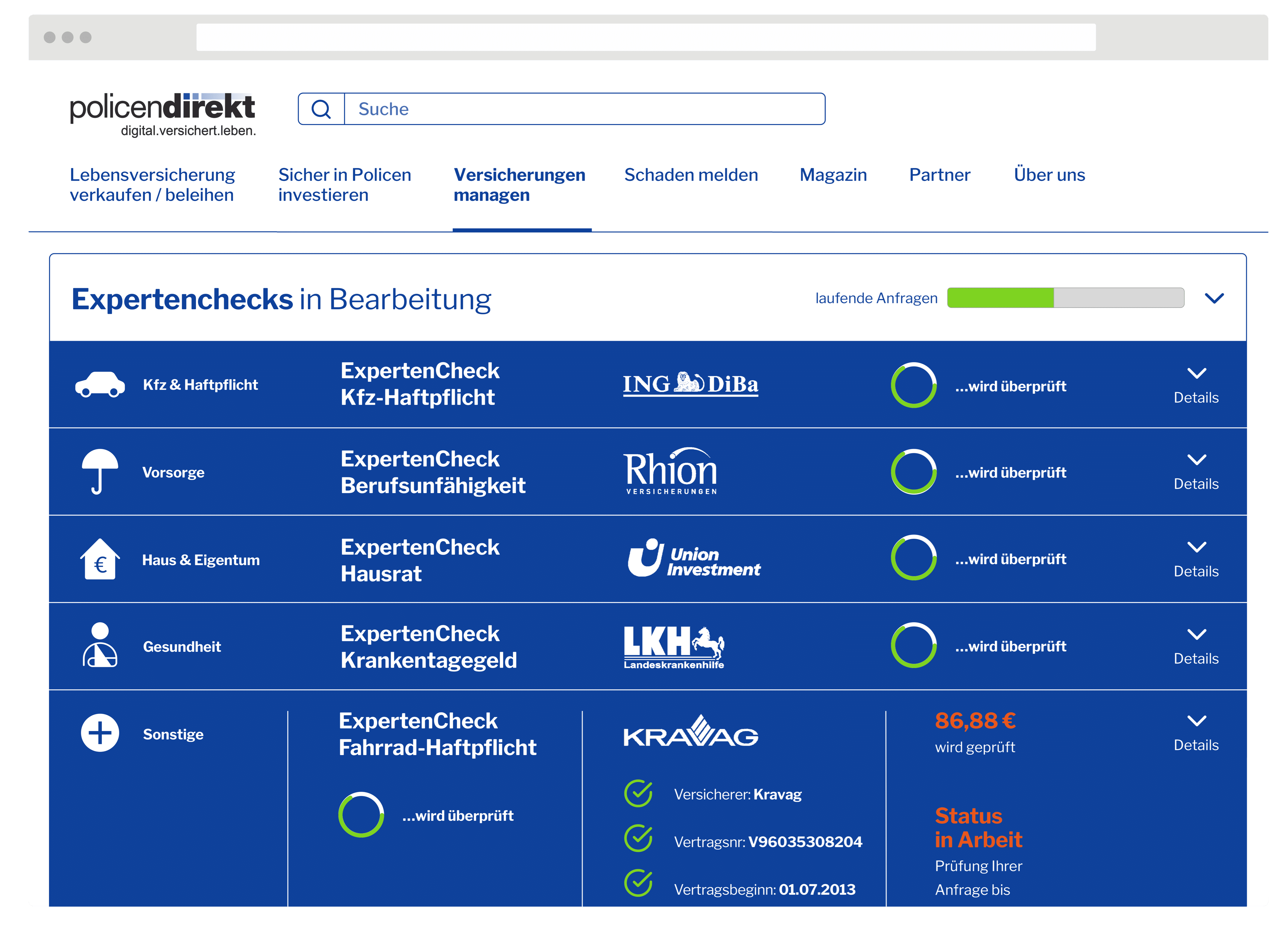1288x925 pixels.
Task: Click the green checkmark beside Vertragsnr
Action: coord(638,838)
